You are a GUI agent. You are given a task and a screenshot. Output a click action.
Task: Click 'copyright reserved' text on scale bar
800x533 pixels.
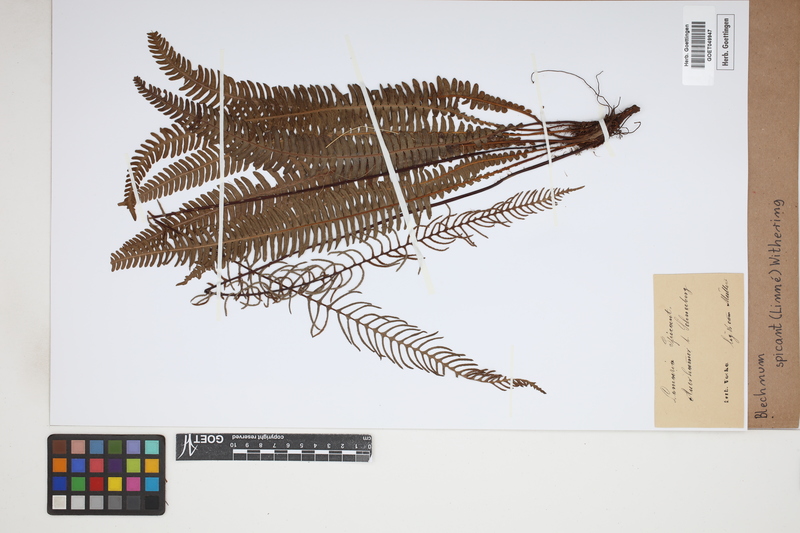256,439
